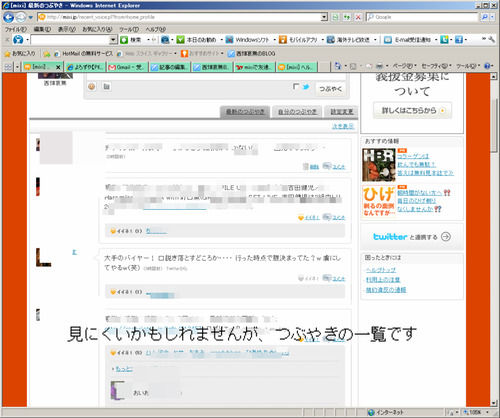This screenshot has height=418, width=500.
Task: Click the twitter と連携する banner
Action: 412,237
